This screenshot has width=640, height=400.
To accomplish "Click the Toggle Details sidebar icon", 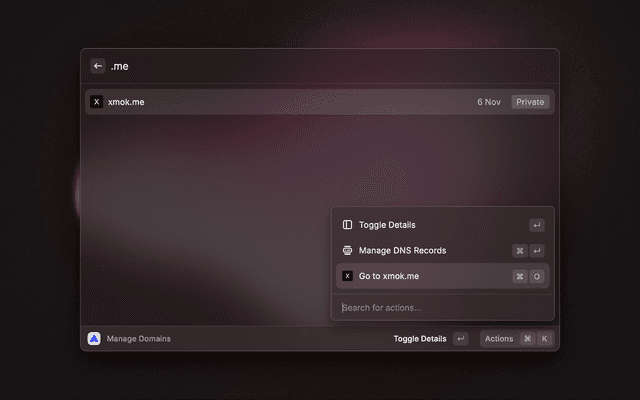I will click(347, 225).
